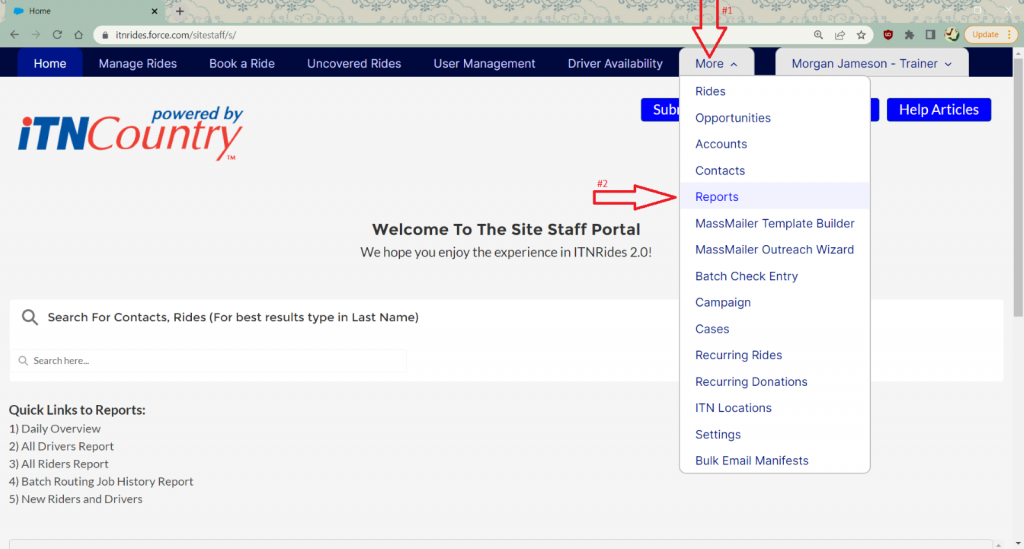Open a new browser tab with the plus icon
Screen dimensions: 1024x549
click(180, 11)
